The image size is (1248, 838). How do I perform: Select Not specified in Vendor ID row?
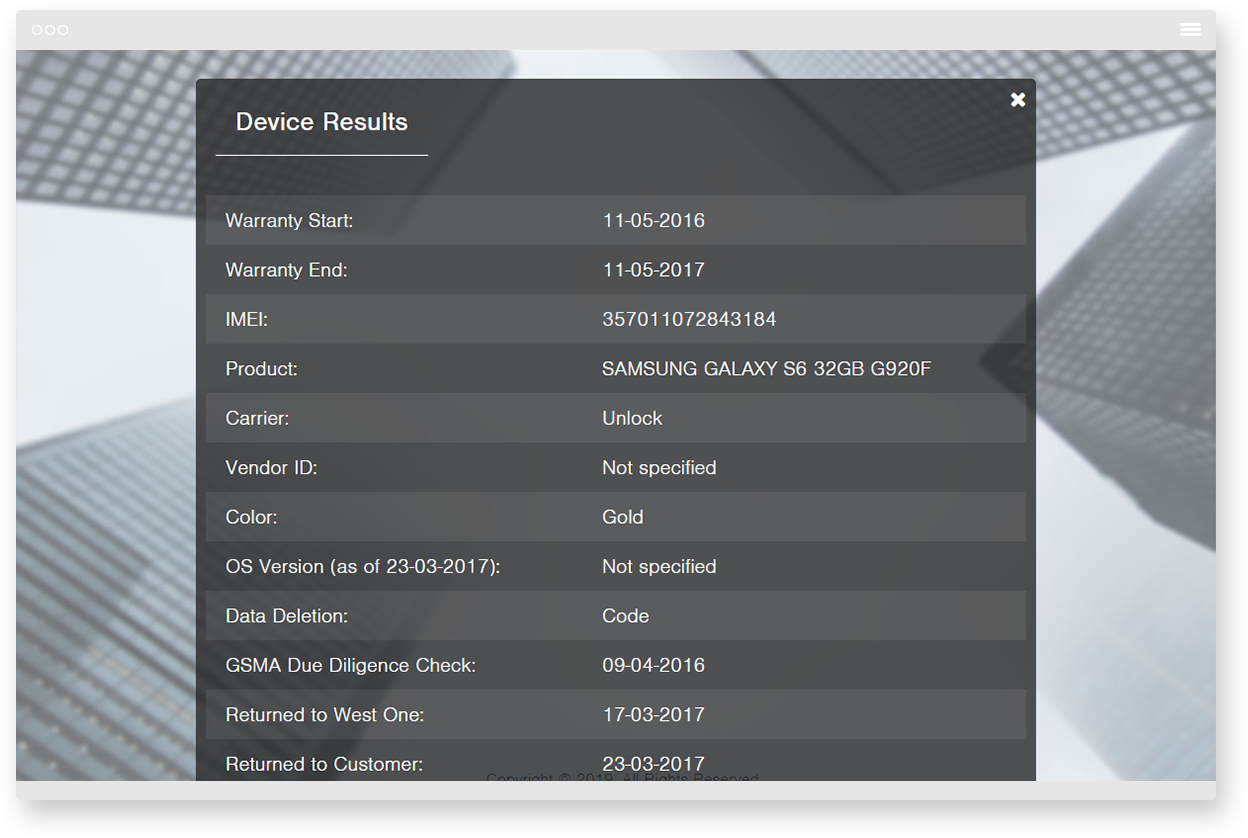coord(659,467)
